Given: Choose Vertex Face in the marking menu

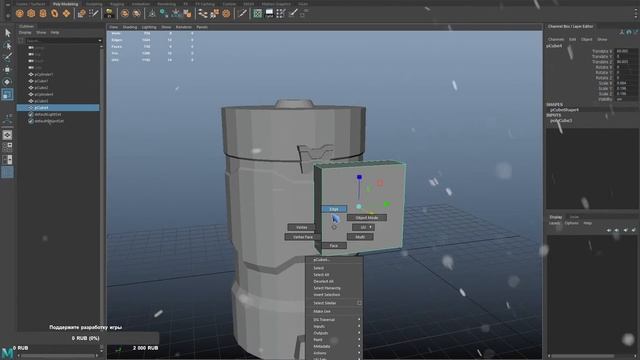Looking at the screenshot, I should pyautogui.click(x=303, y=237).
